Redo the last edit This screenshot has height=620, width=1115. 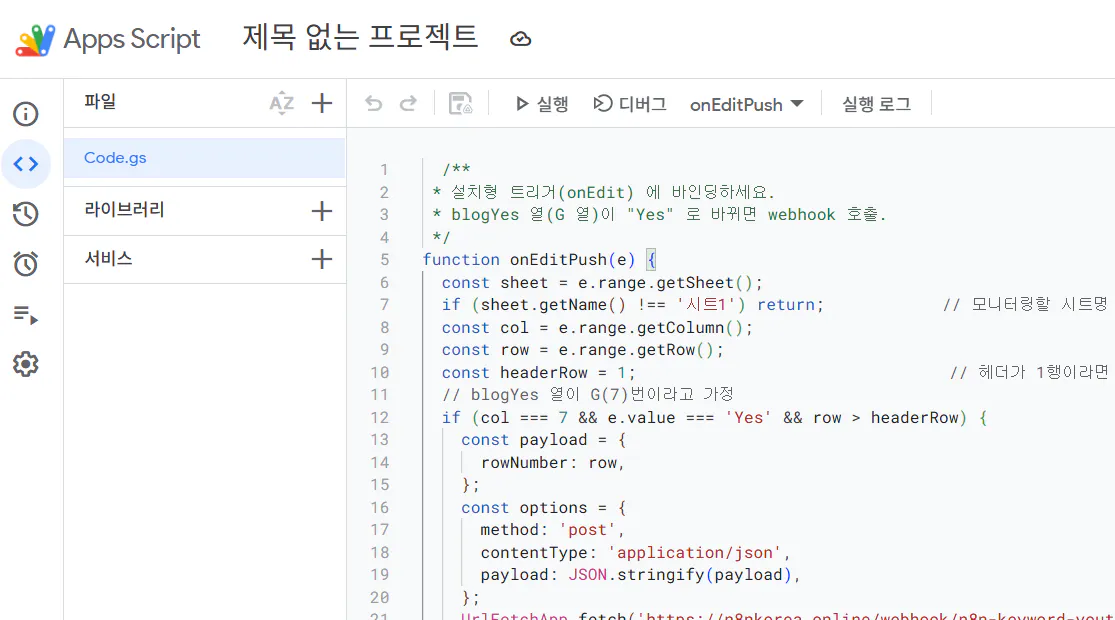(x=408, y=105)
